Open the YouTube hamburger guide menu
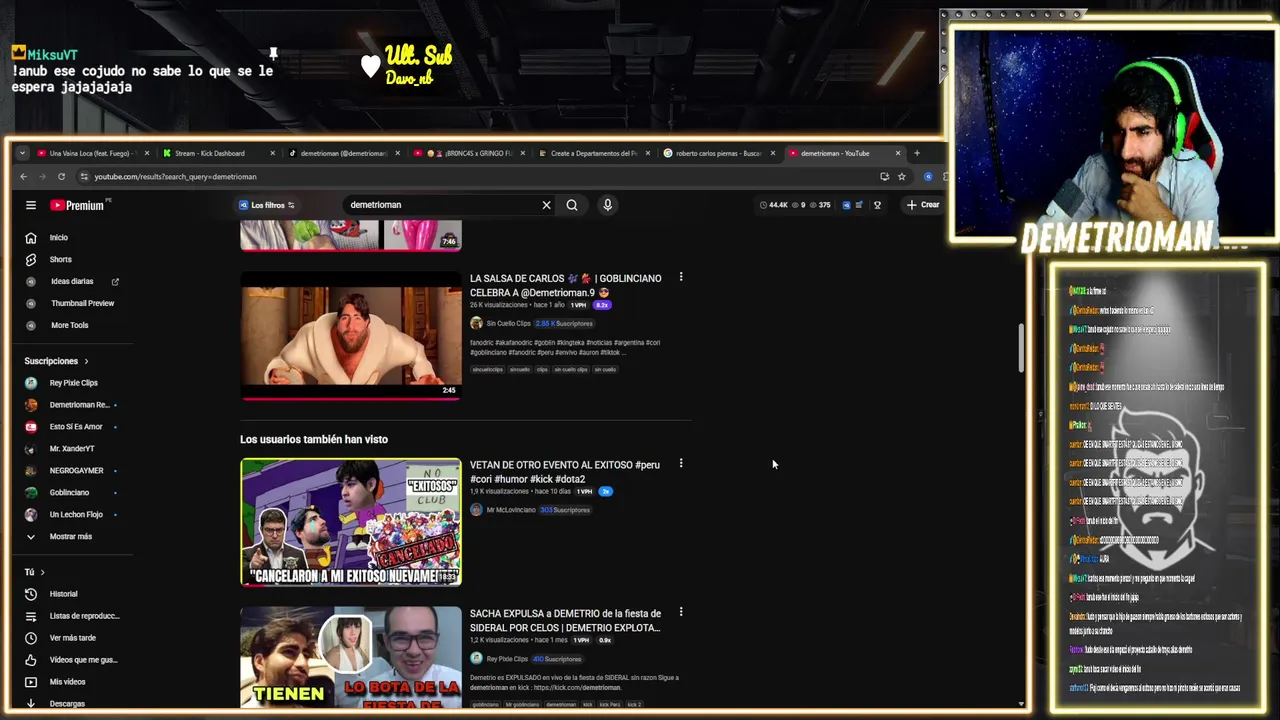This screenshot has width=1280, height=720. 31,205
